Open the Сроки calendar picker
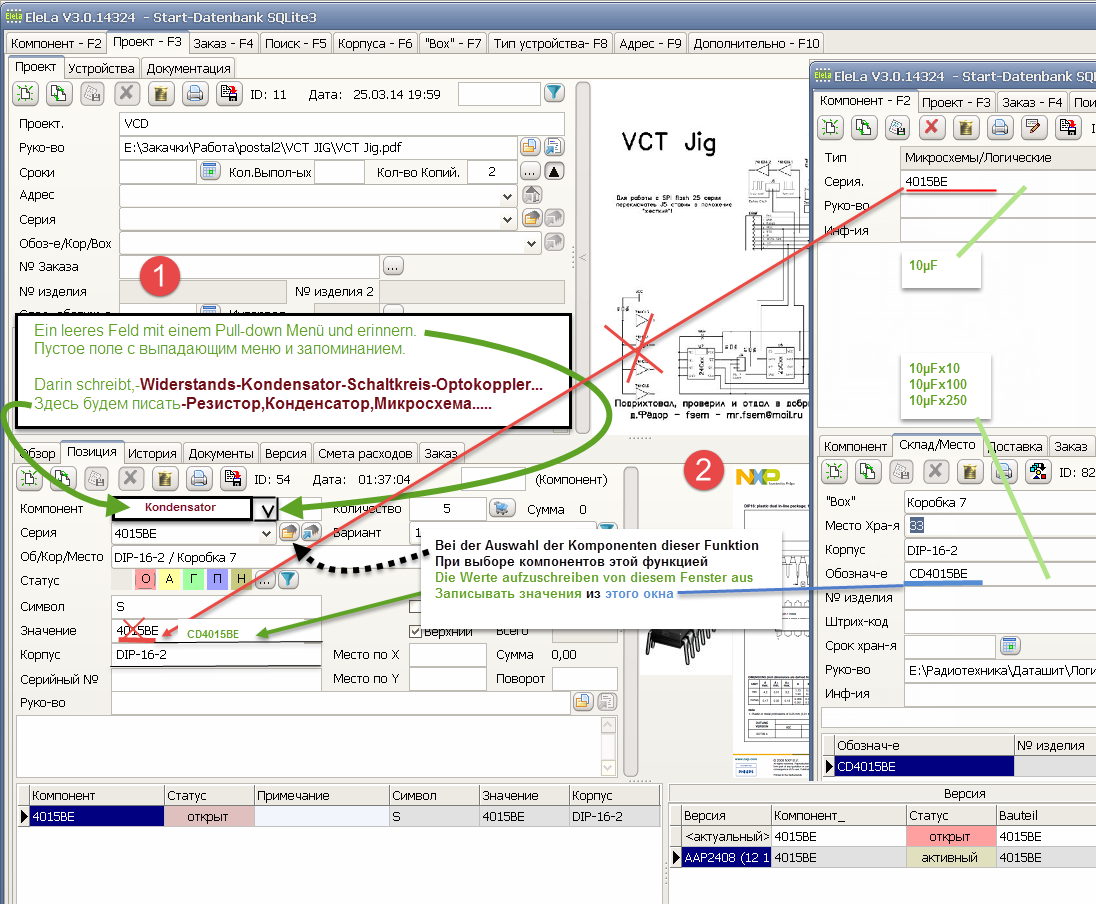The width and height of the screenshot is (1096, 904). [210, 171]
